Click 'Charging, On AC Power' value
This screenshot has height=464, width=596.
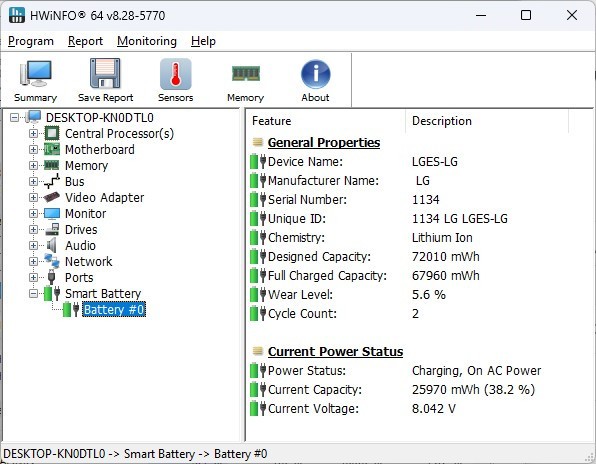(x=476, y=371)
